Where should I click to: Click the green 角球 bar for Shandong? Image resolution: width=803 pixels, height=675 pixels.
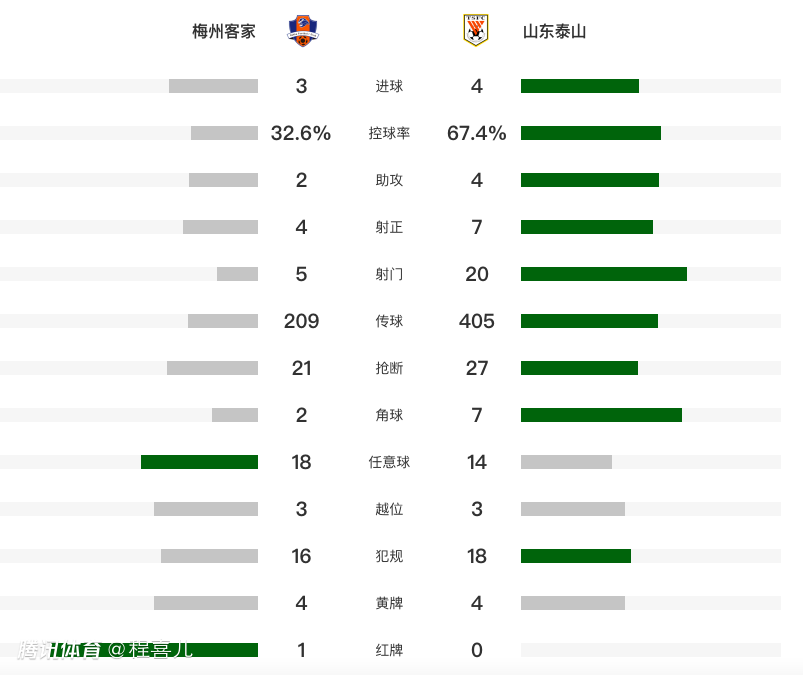[601, 415]
